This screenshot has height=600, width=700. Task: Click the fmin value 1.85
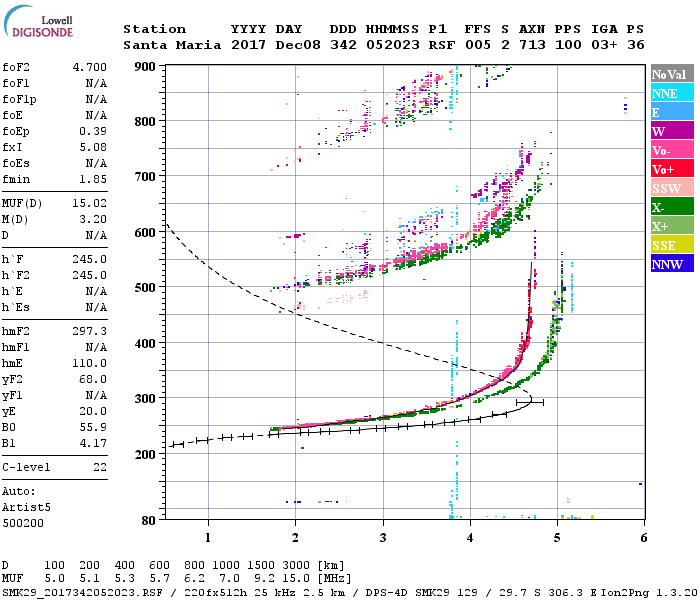pyautogui.click(x=93, y=179)
